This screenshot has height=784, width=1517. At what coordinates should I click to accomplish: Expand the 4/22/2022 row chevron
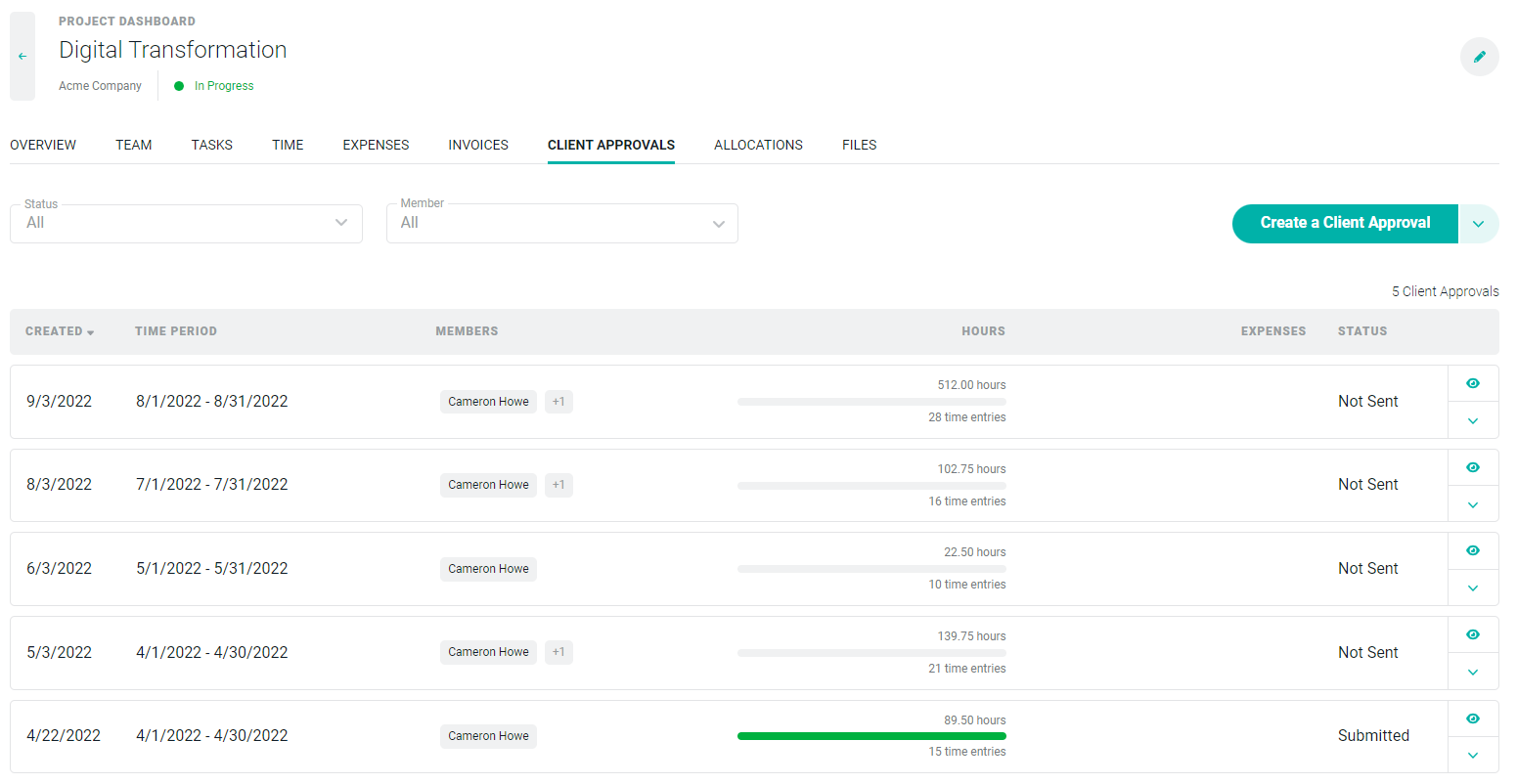[x=1473, y=755]
